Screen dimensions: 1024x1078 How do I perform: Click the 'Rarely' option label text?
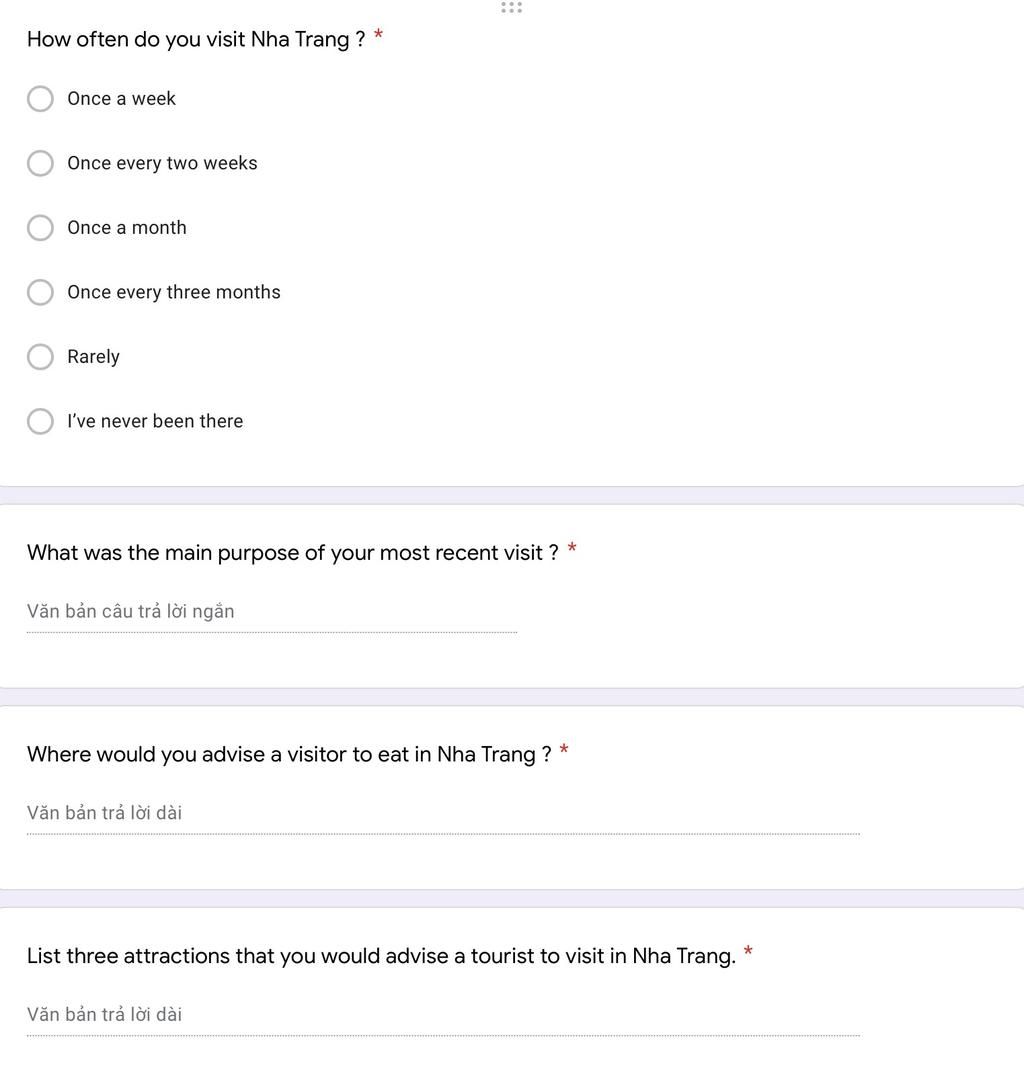click(x=94, y=357)
